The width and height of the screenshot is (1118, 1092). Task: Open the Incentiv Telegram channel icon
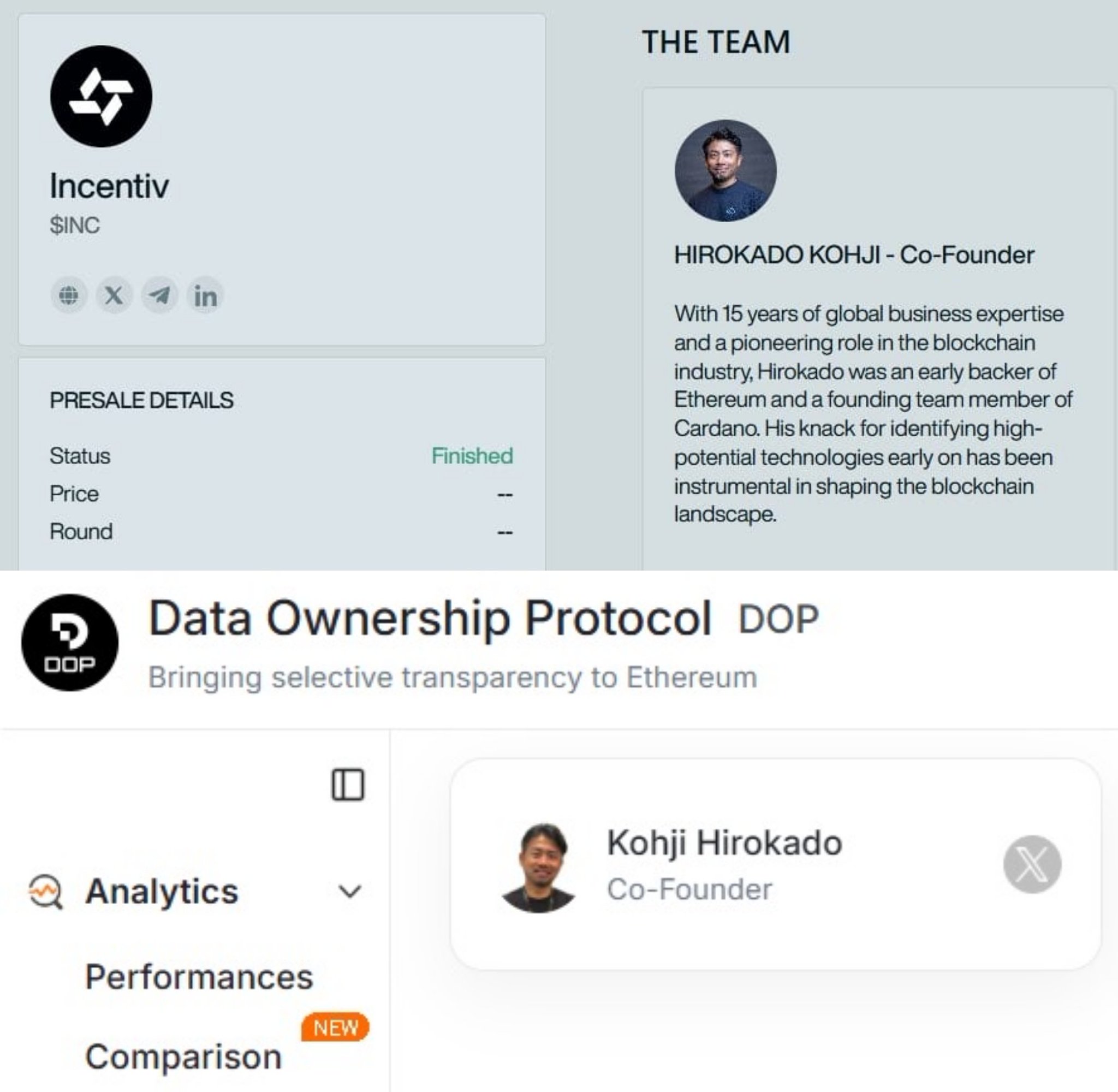pyautogui.click(x=159, y=295)
